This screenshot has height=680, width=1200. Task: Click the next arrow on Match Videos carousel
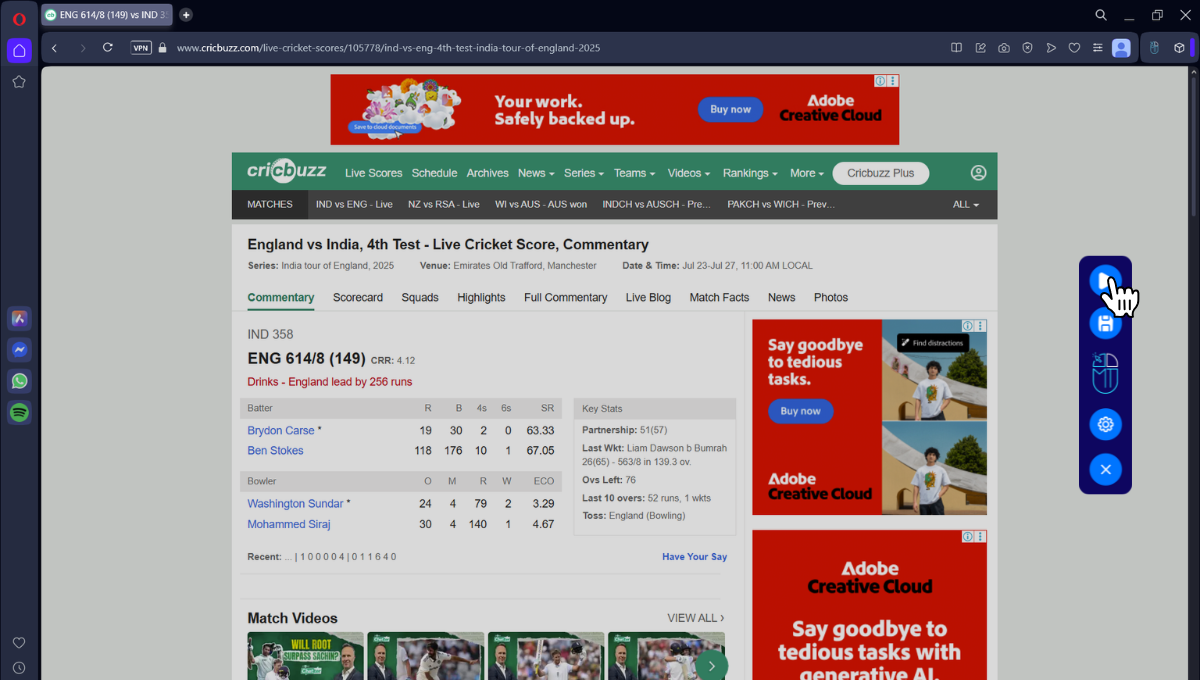(711, 665)
